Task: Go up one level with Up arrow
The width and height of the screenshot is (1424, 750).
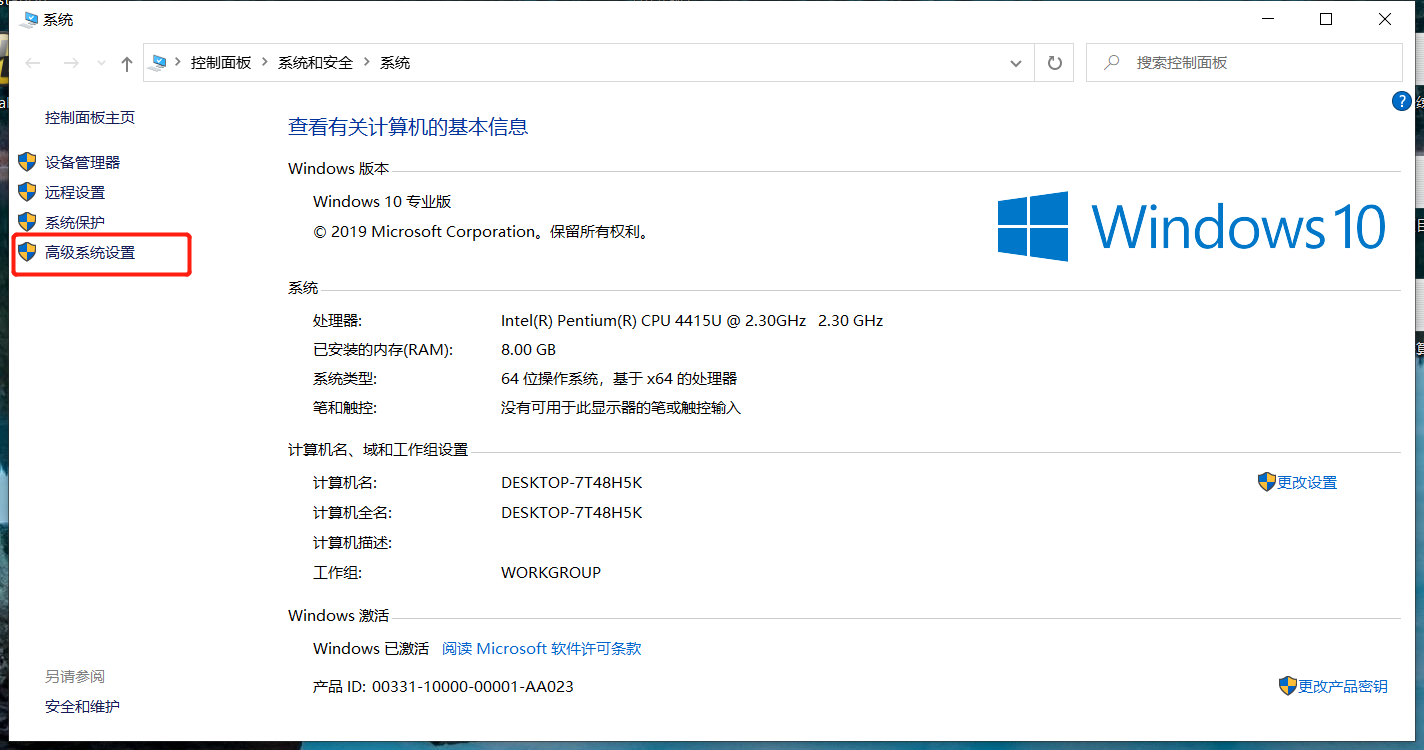Action: pyautogui.click(x=127, y=63)
